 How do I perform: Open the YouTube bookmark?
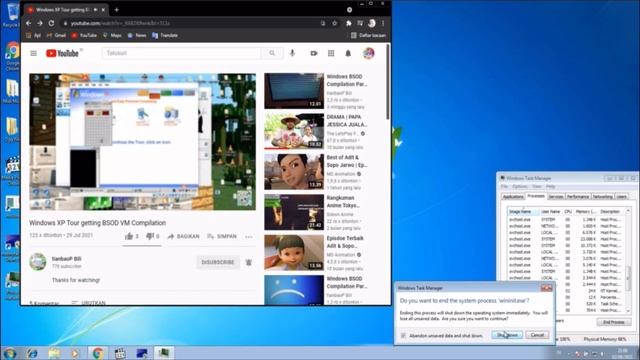point(84,36)
